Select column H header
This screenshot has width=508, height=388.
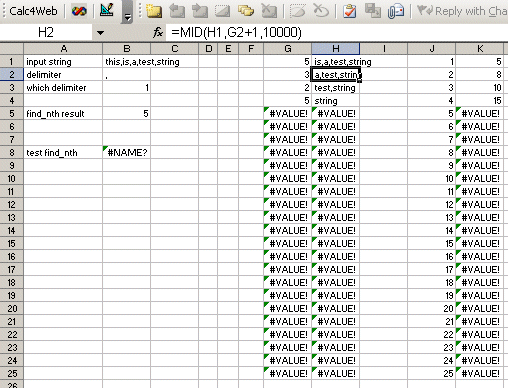(336, 49)
